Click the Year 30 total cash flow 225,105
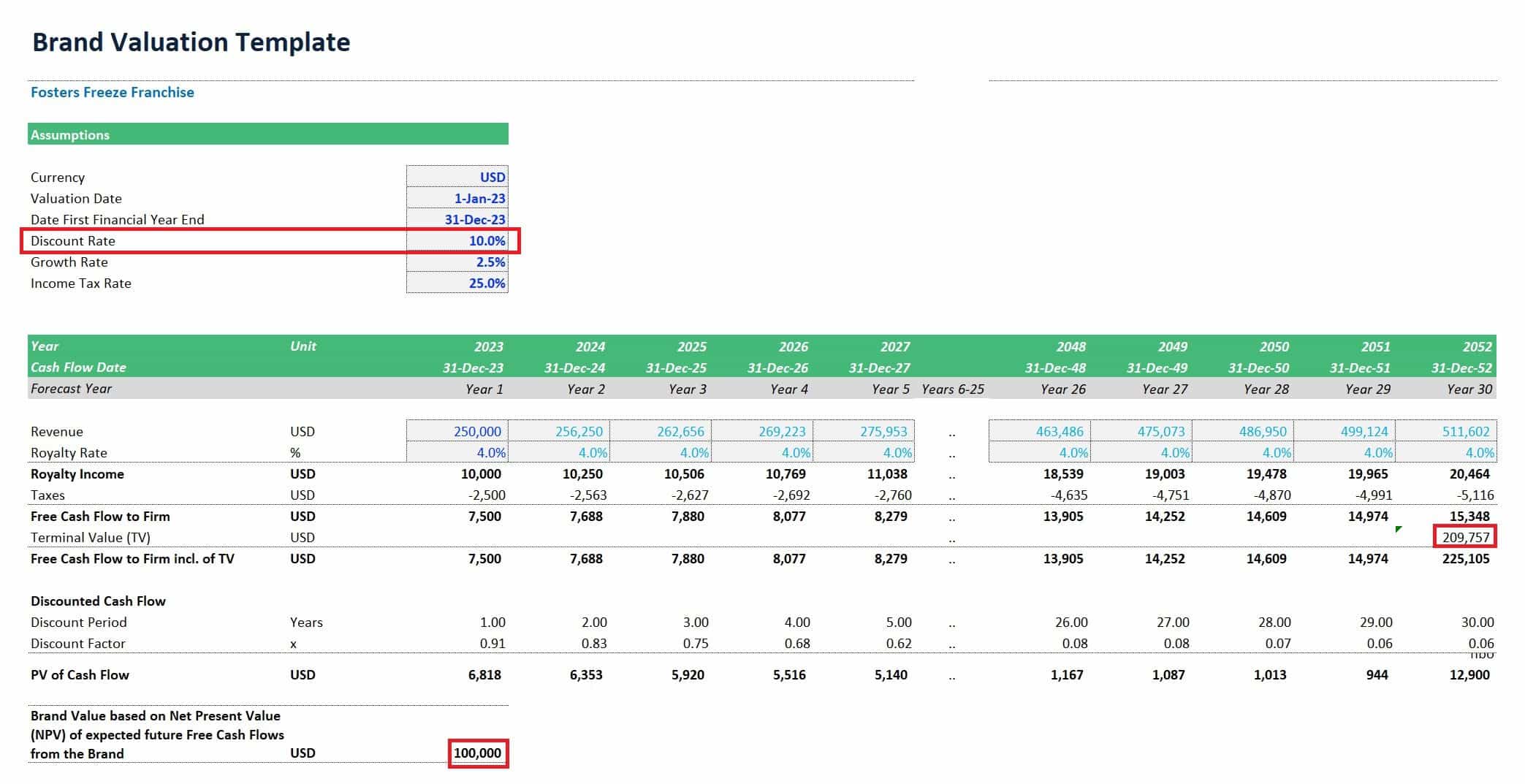This screenshot has width=1525, height=784. point(1466,558)
